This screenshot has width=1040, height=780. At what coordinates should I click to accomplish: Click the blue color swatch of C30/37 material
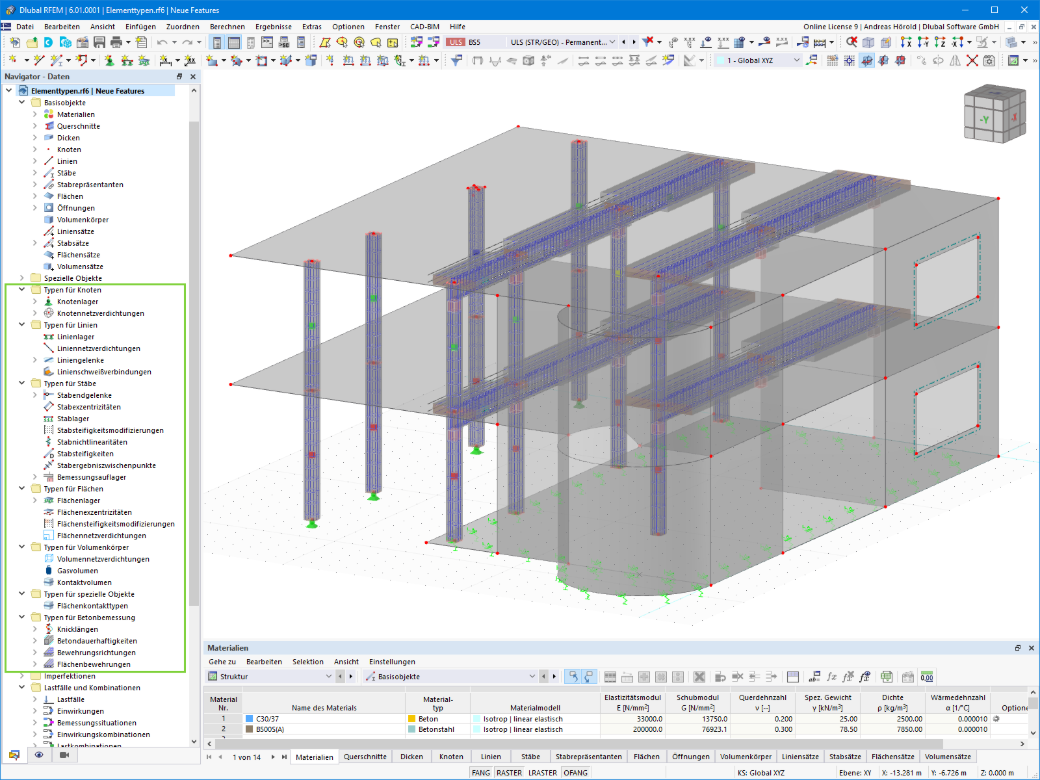click(x=249, y=719)
